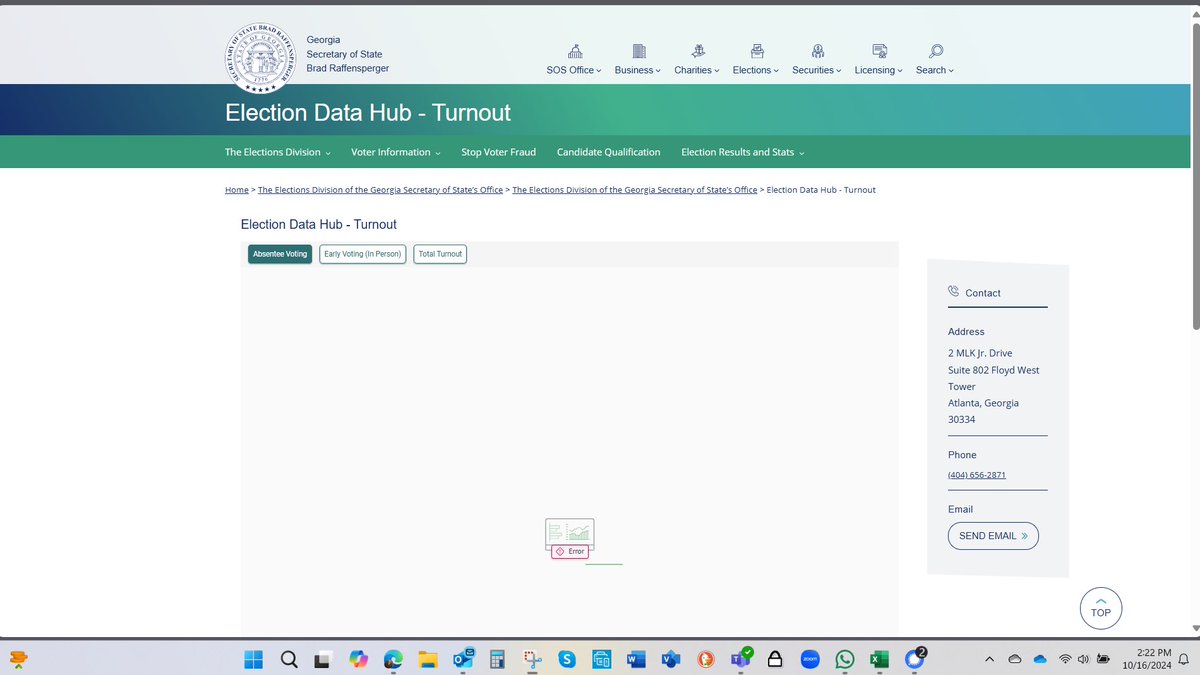Open The Elections Division dropdown menu

[x=277, y=152]
